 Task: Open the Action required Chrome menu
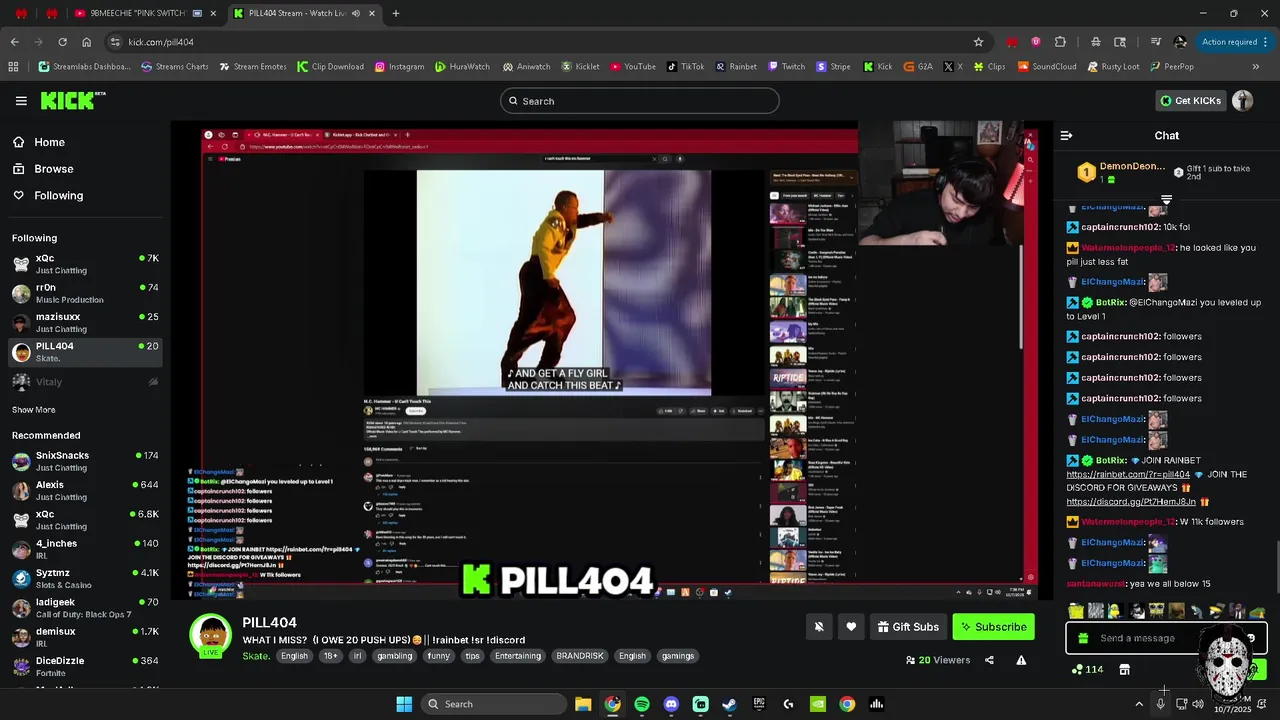pyautogui.click(x=1235, y=42)
